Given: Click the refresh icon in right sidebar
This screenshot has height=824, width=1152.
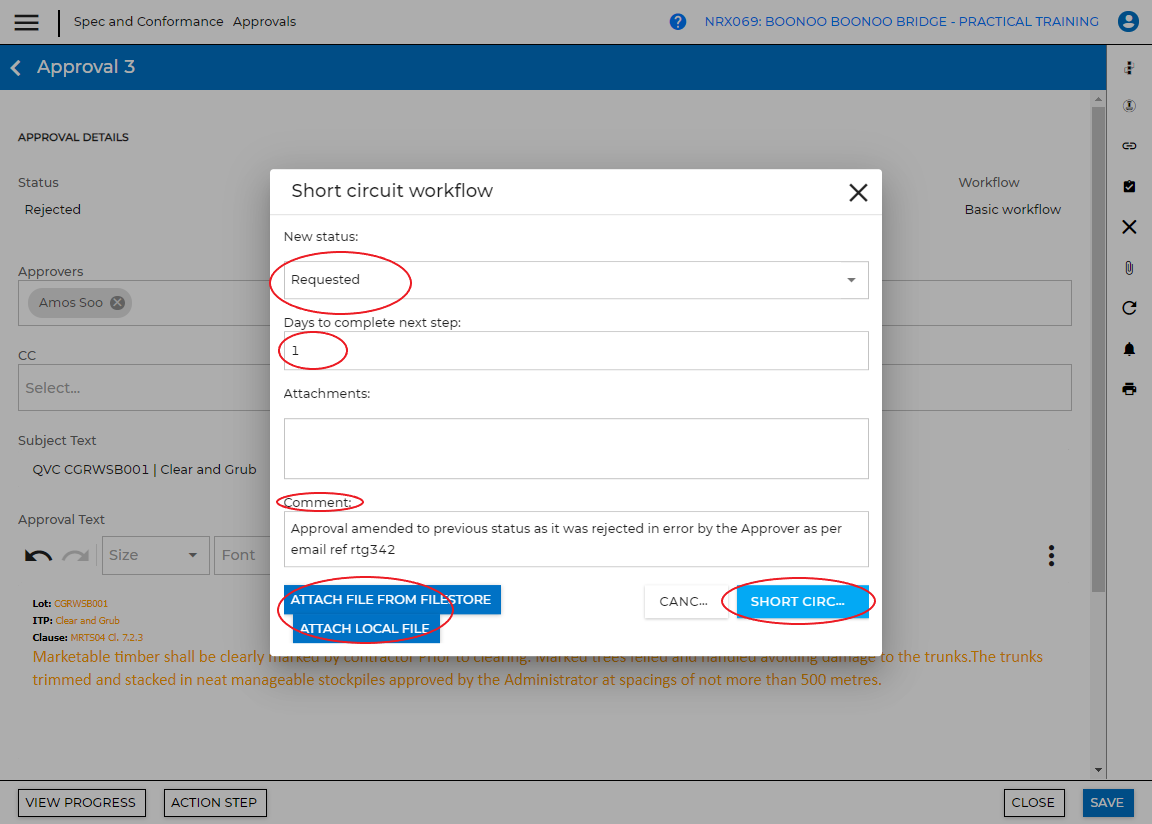Looking at the screenshot, I should click(x=1129, y=308).
